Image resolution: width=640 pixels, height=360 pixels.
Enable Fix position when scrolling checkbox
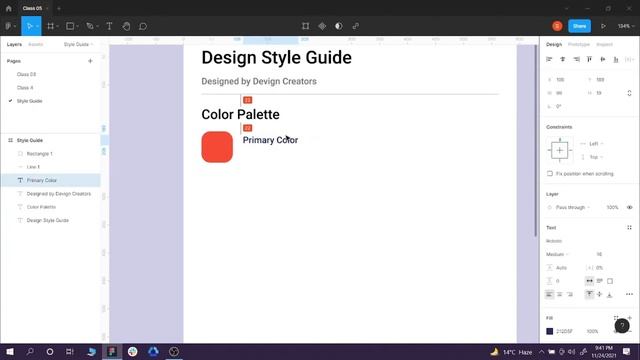(x=550, y=173)
